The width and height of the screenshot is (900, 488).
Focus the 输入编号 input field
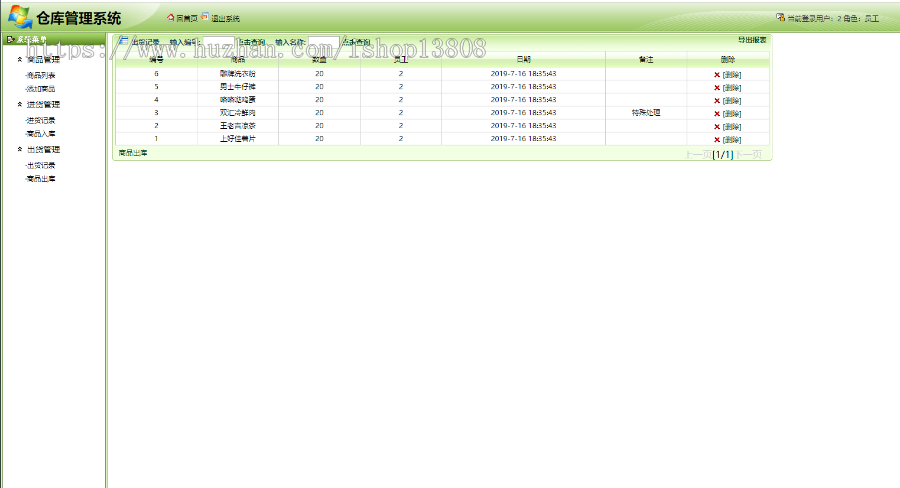(x=218, y=42)
